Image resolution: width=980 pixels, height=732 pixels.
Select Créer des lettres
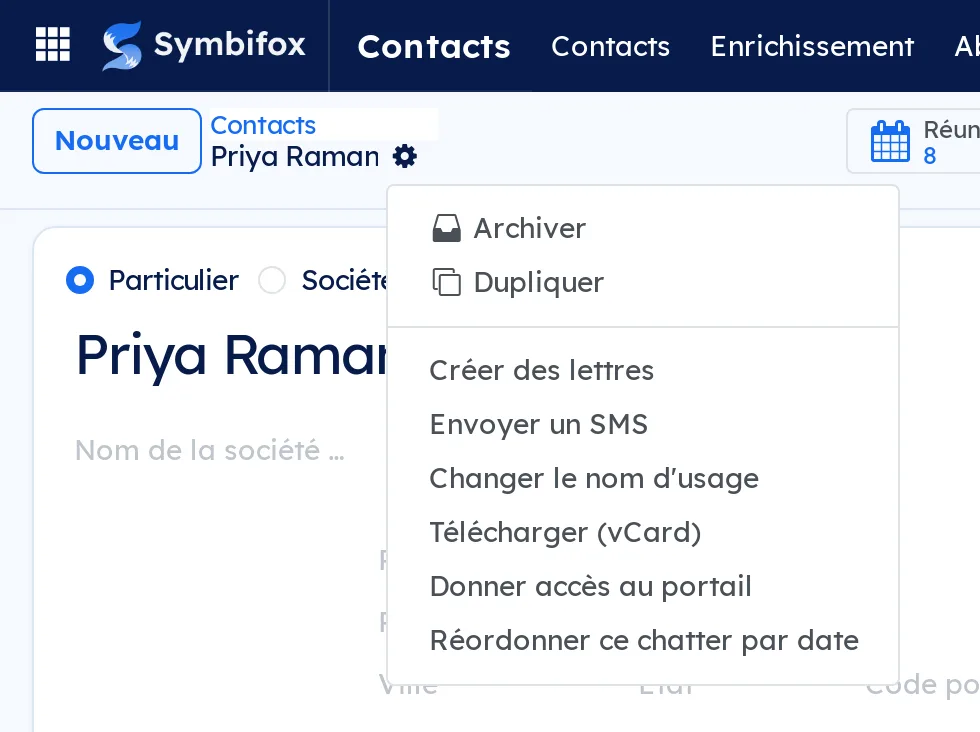coord(643,371)
